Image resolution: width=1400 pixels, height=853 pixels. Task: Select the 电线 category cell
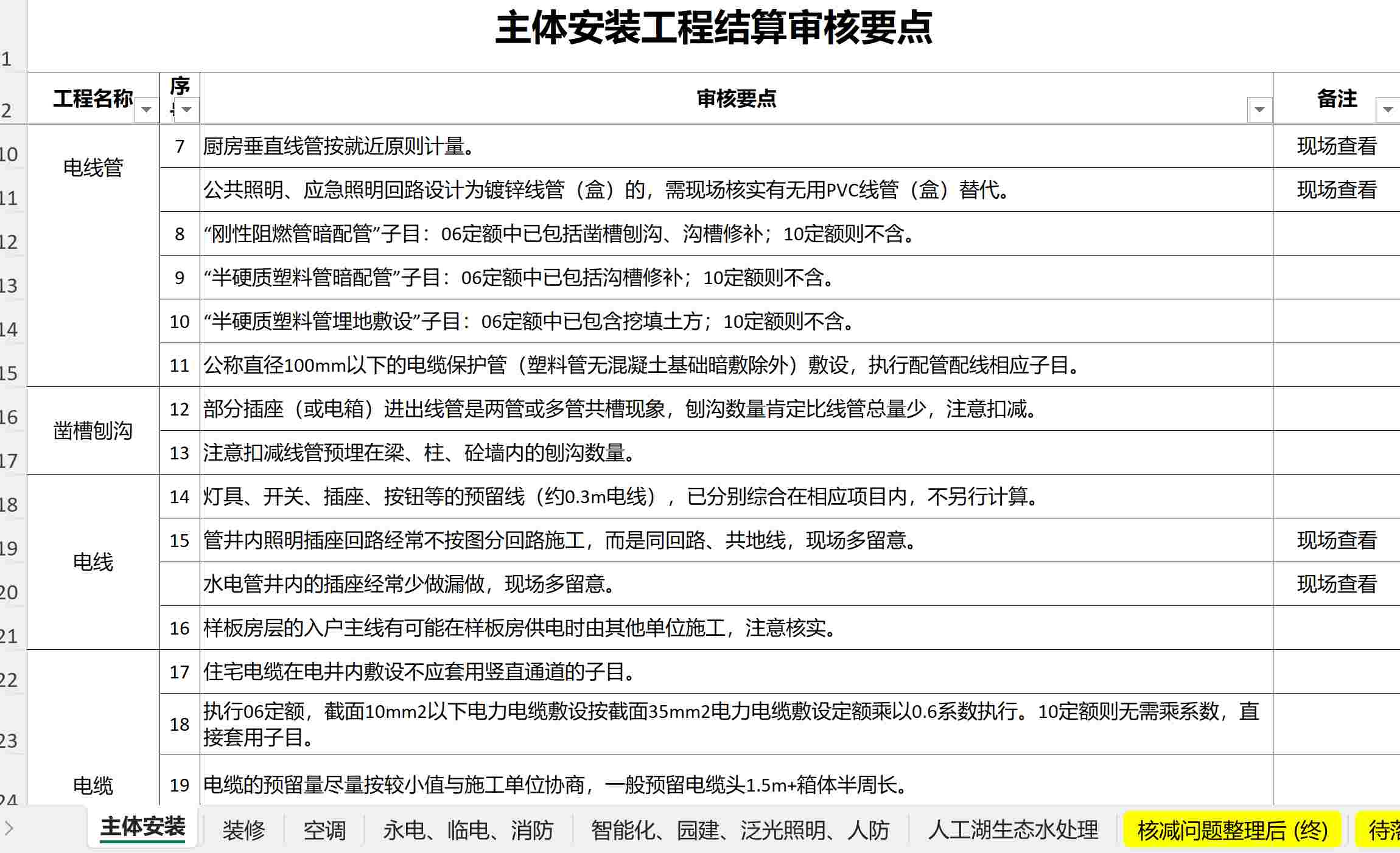[x=93, y=562]
